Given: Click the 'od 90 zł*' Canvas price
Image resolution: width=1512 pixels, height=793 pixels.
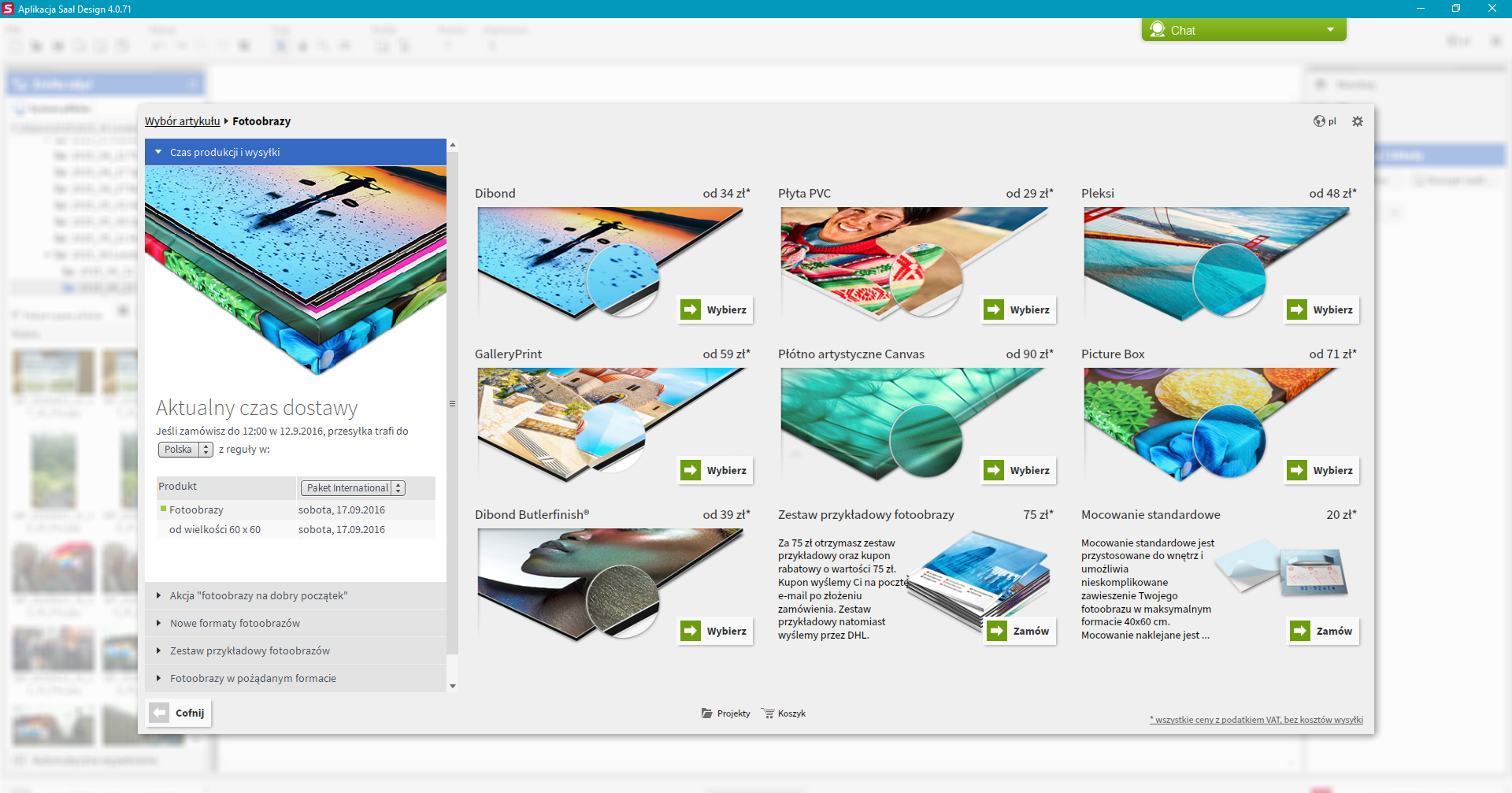Looking at the screenshot, I should pyautogui.click(x=1029, y=354).
